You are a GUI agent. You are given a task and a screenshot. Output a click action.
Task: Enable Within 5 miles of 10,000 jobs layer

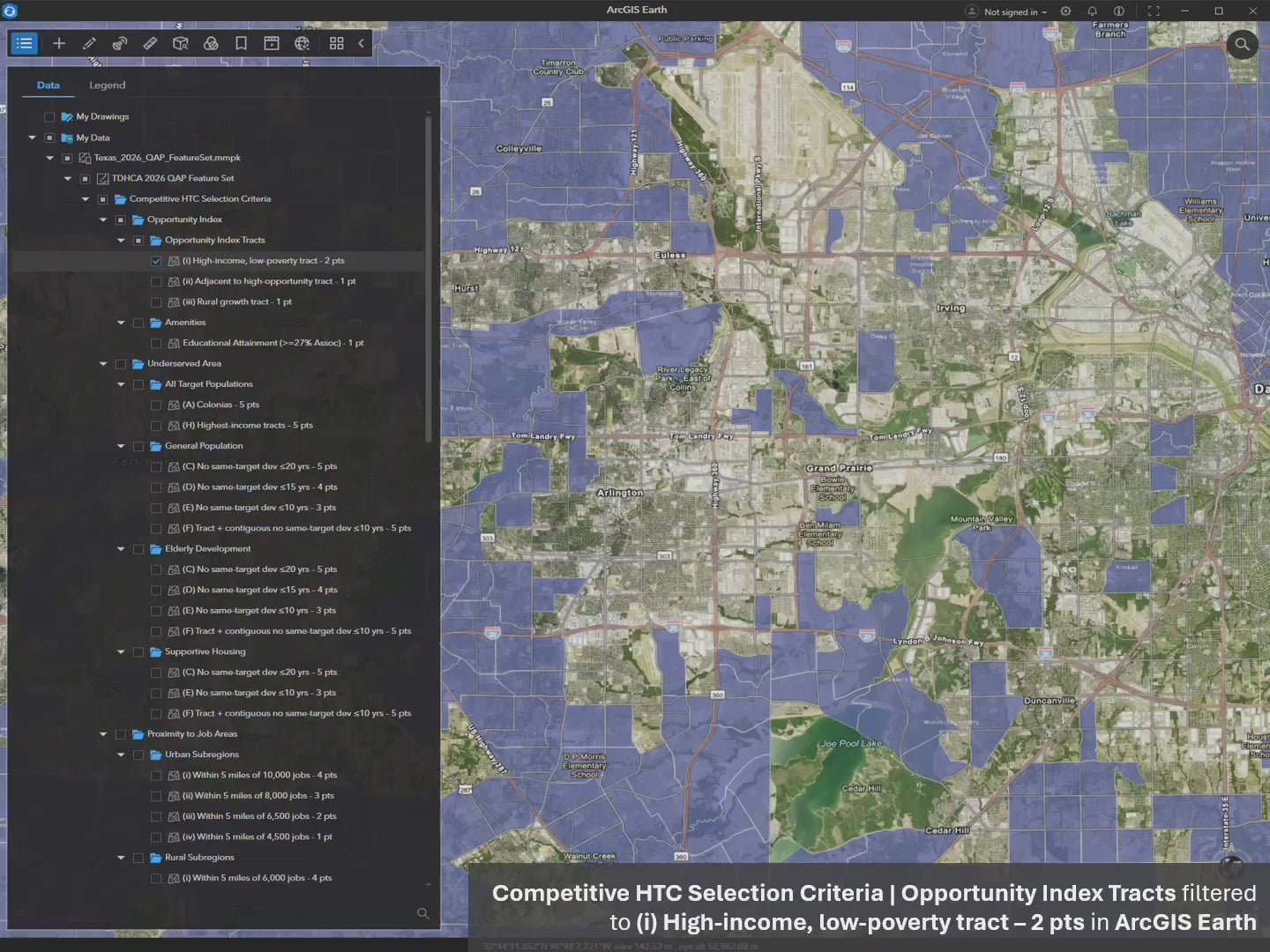tap(156, 776)
